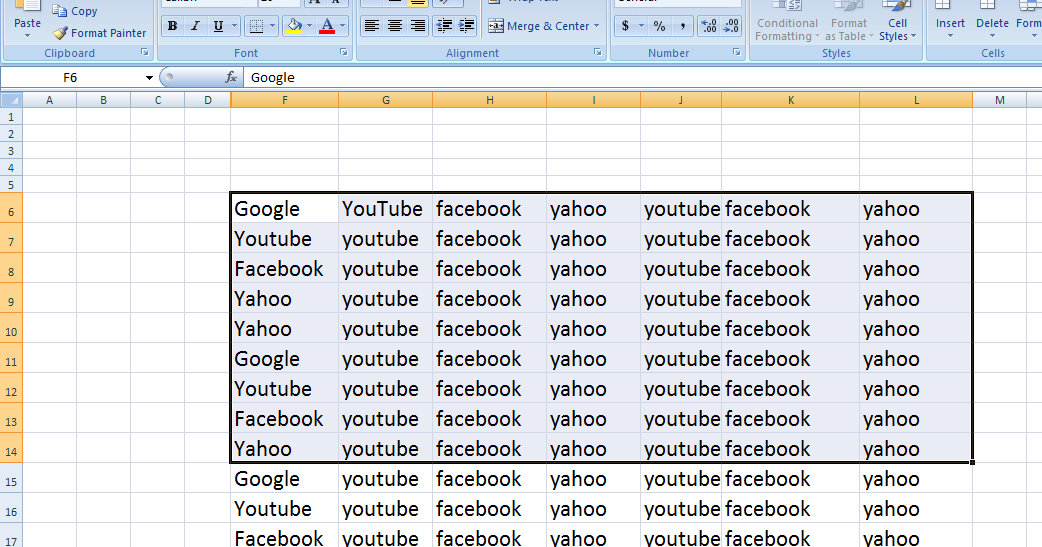This screenshot has width=1042, height=547.
Task: Toggle underline formatting
Action: click(218, 27)
